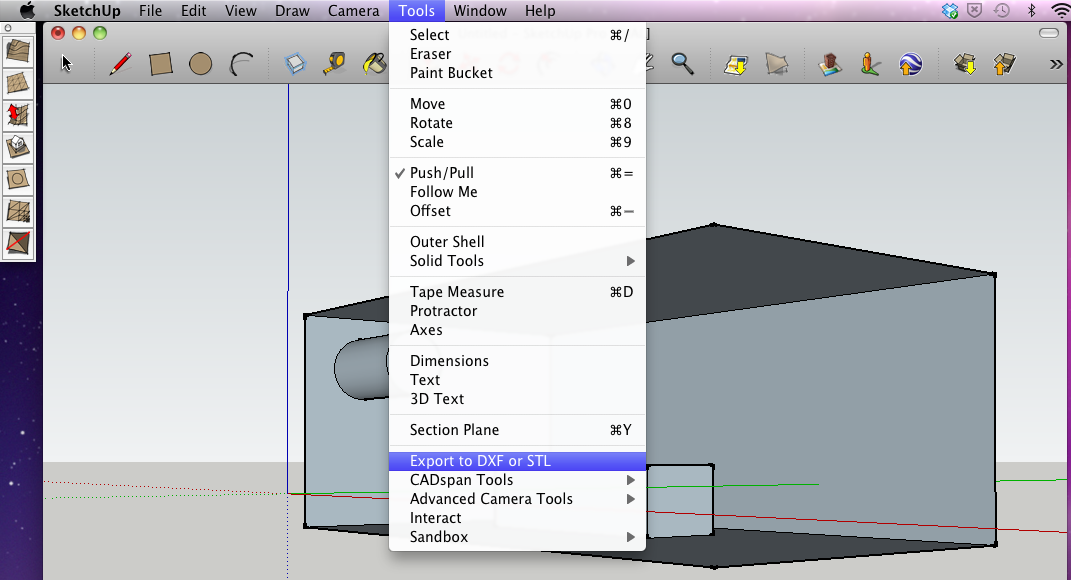Open the SketchUp application menu
This screenshot has height=580, width=1071.
(87, 11)
